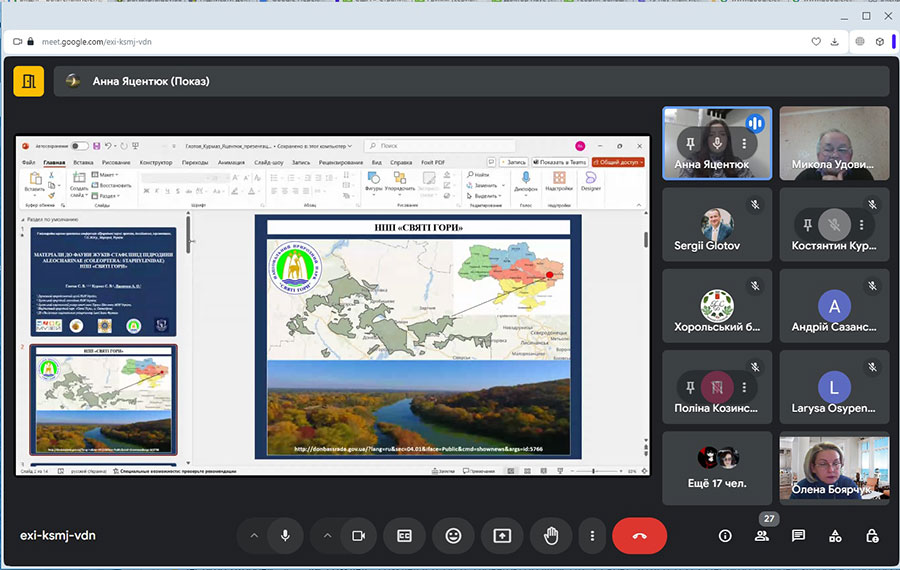This screenshot has width=900, height=570.
Task: Toggle closed captions
Action: [x=405, y=536]
